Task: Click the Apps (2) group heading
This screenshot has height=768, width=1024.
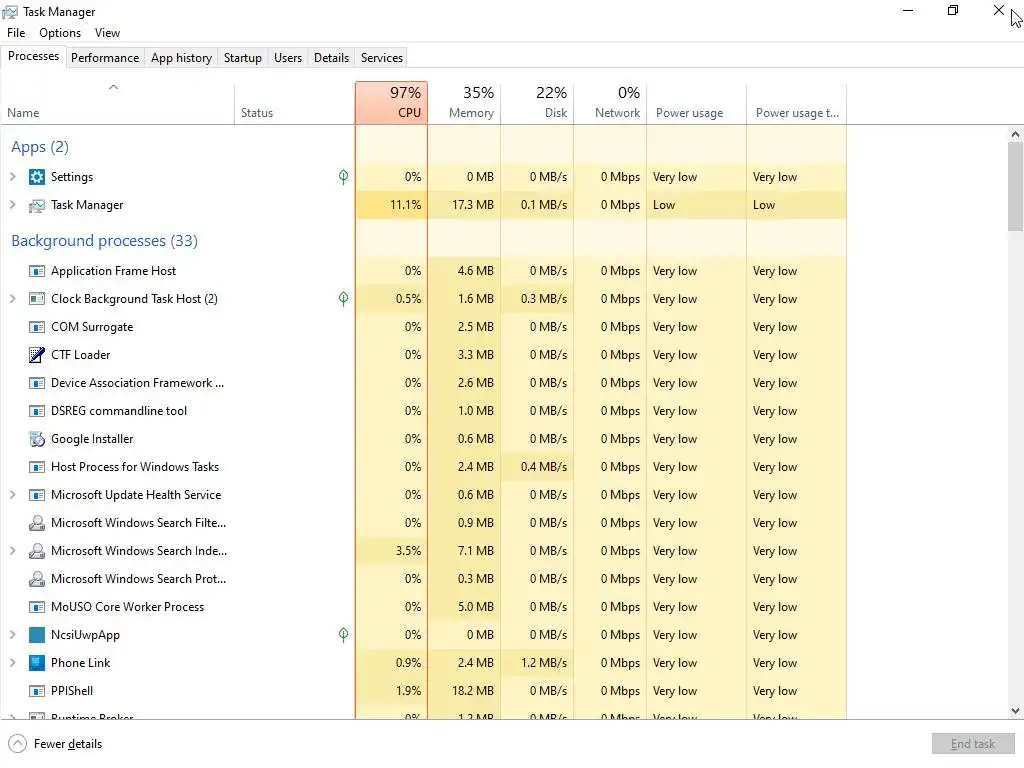Action: click(x=40, y=147)
